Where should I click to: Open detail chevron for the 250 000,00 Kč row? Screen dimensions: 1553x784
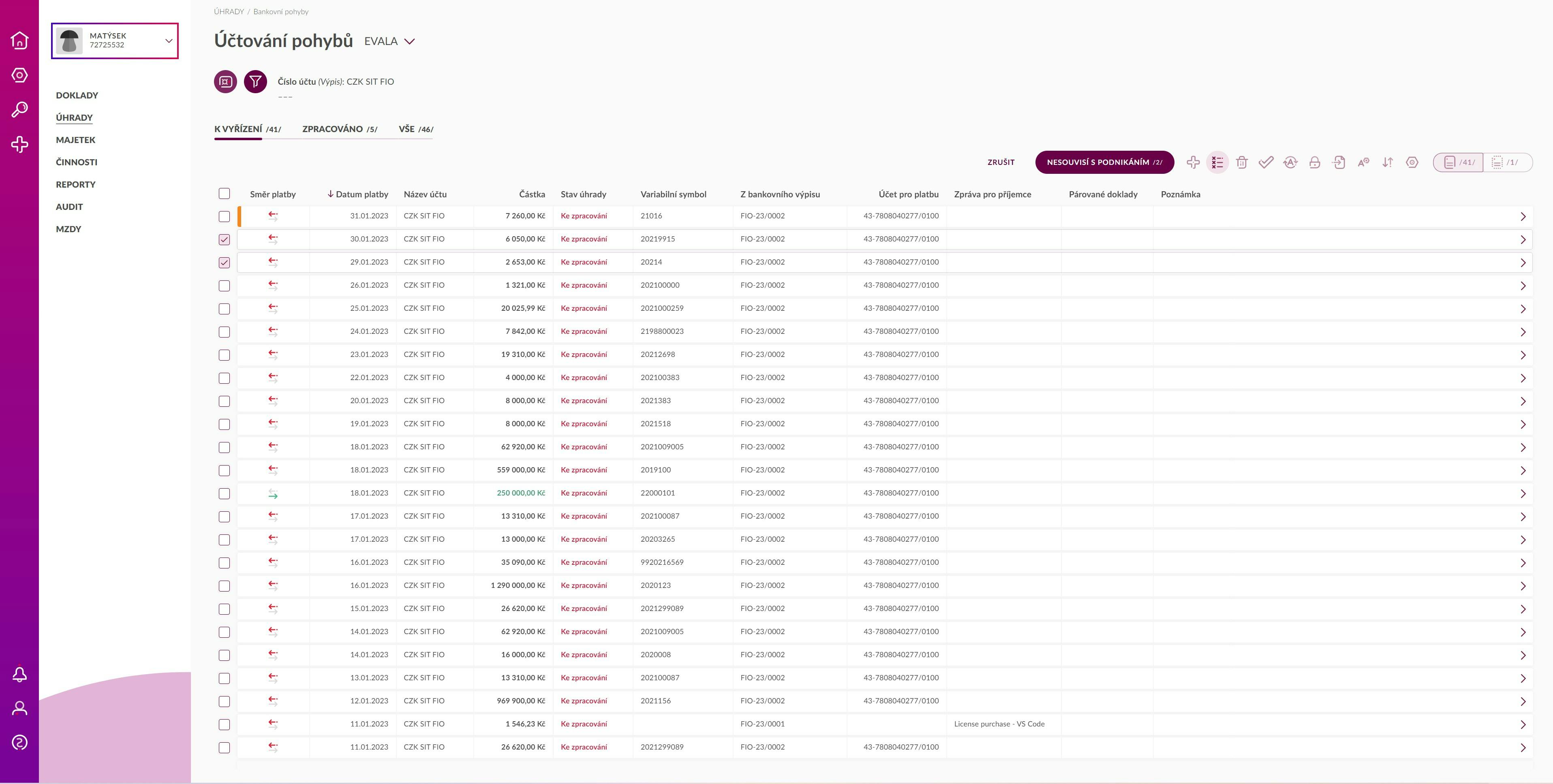click(1523, 493)
